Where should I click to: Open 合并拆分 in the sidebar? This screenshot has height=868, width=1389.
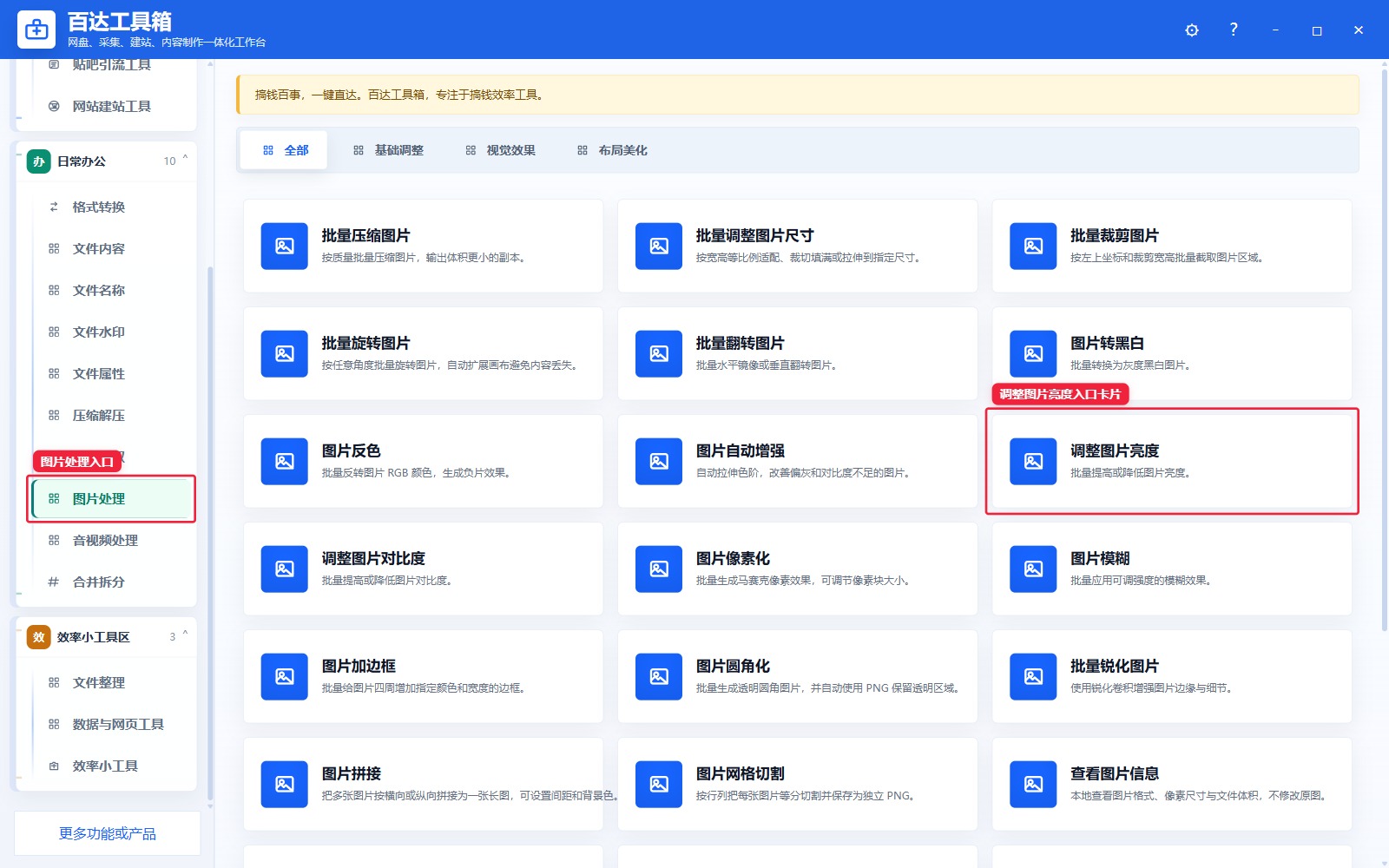[112, 582]
